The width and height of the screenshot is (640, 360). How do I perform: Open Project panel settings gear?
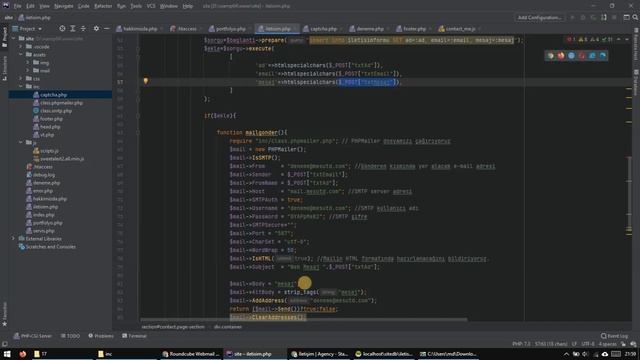coord(96,29)
